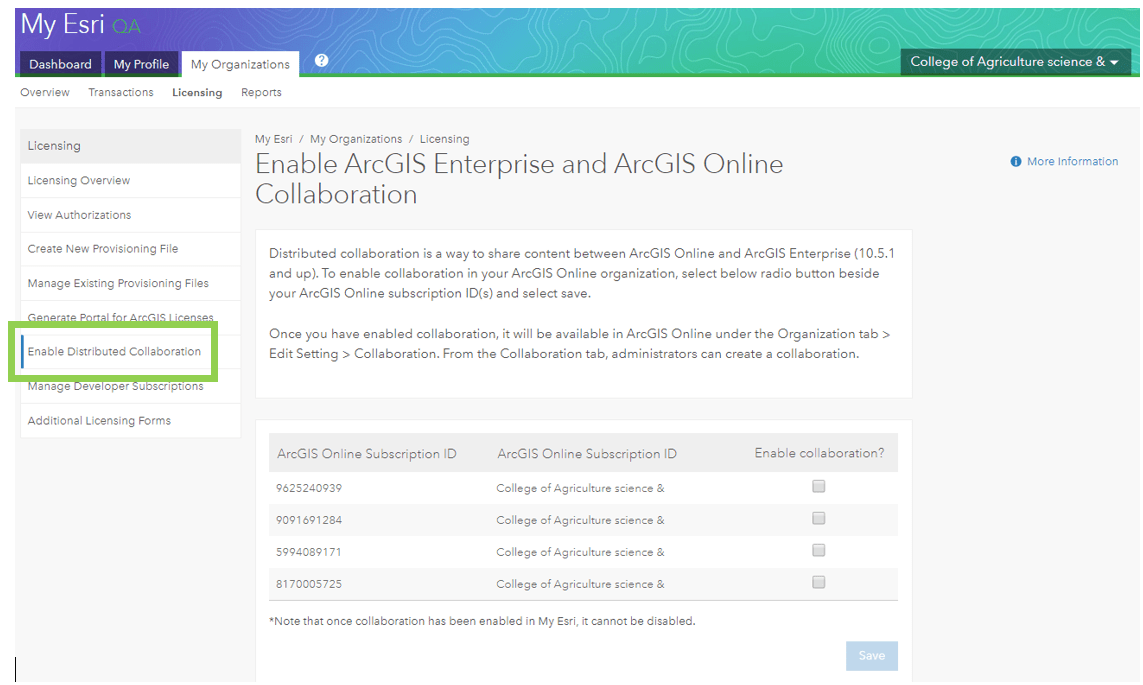Go to Additional Licensing Forms

130,421
